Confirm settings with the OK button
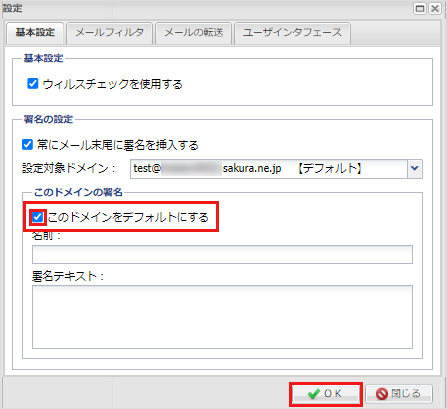 tap(326, 394)
